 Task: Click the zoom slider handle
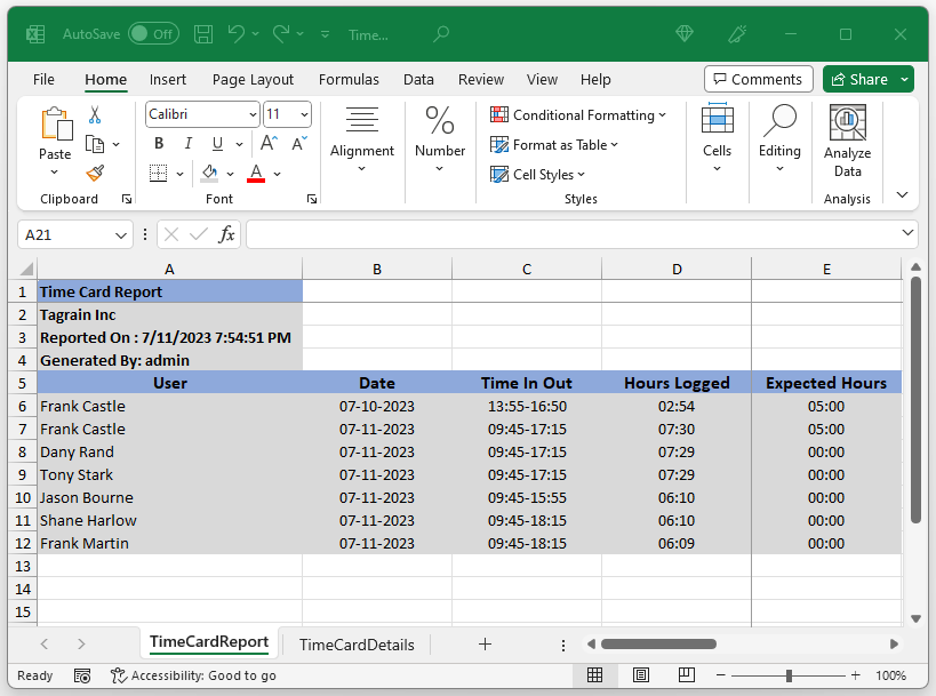(789, 676)
